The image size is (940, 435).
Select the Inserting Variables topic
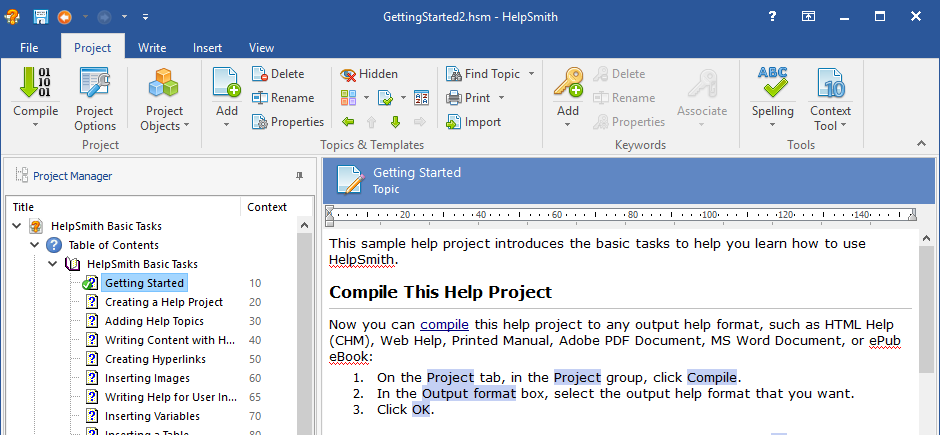point(152,416)
